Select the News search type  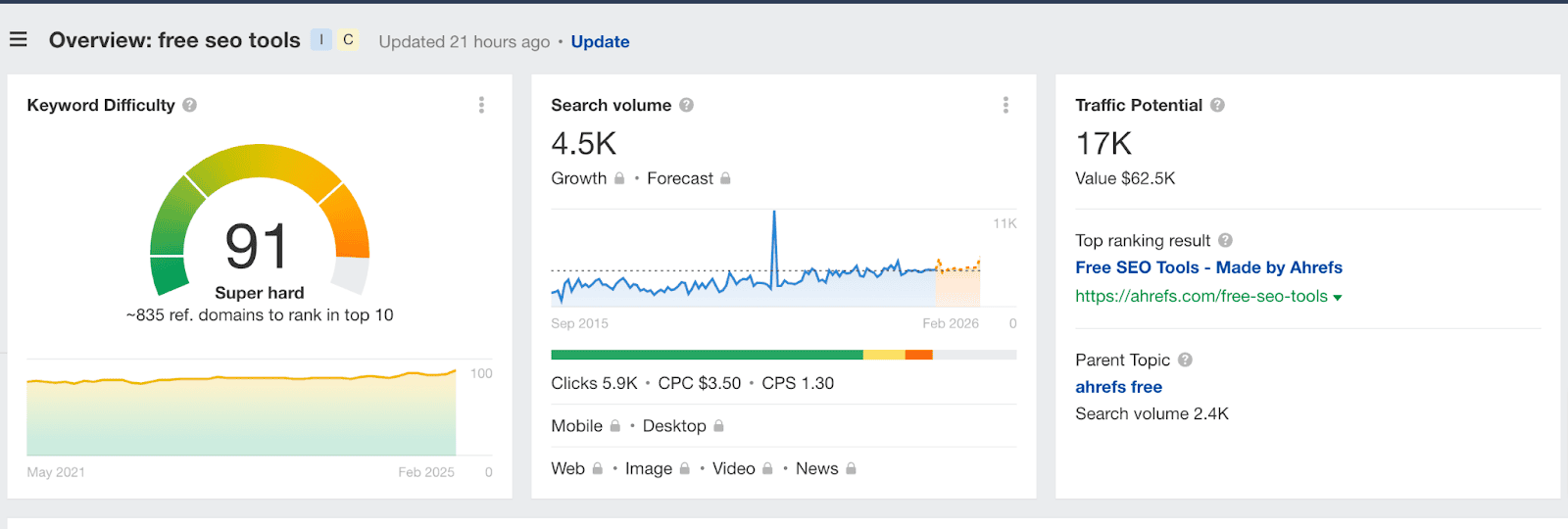pyautogui.click(x=826, y=468)
